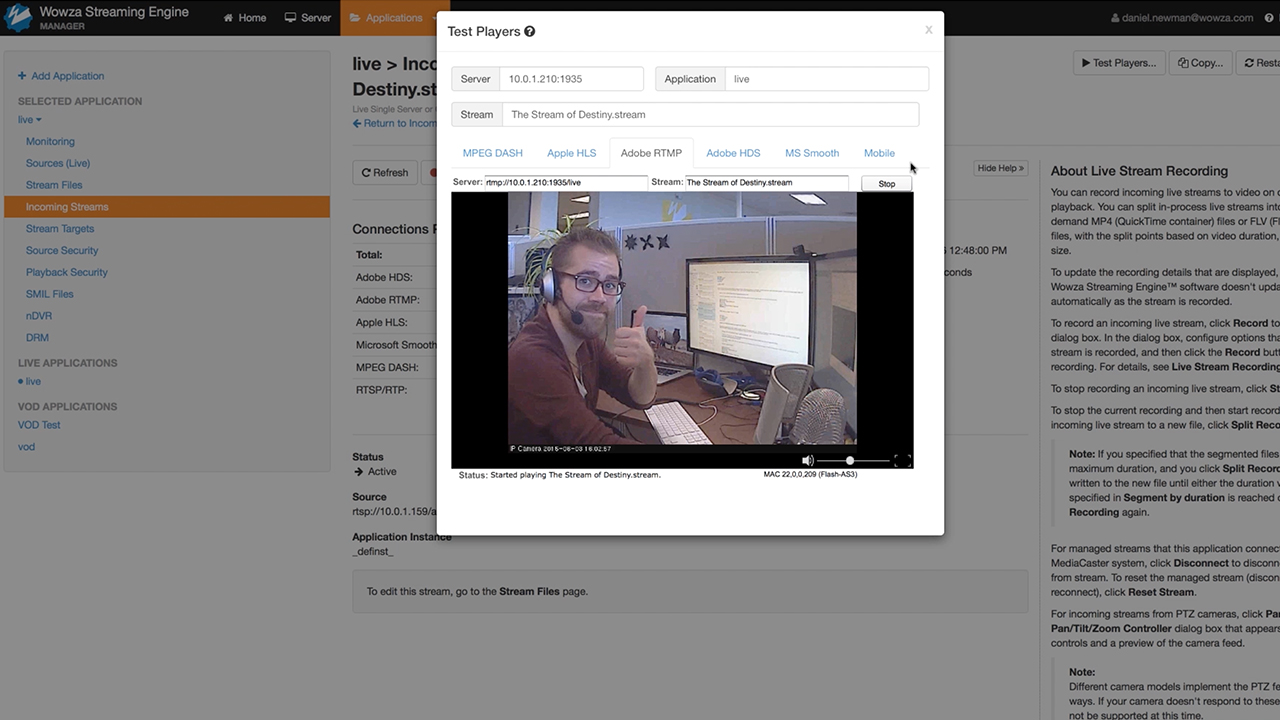Open Playback Security in the sidebar

tap(67, 272)
